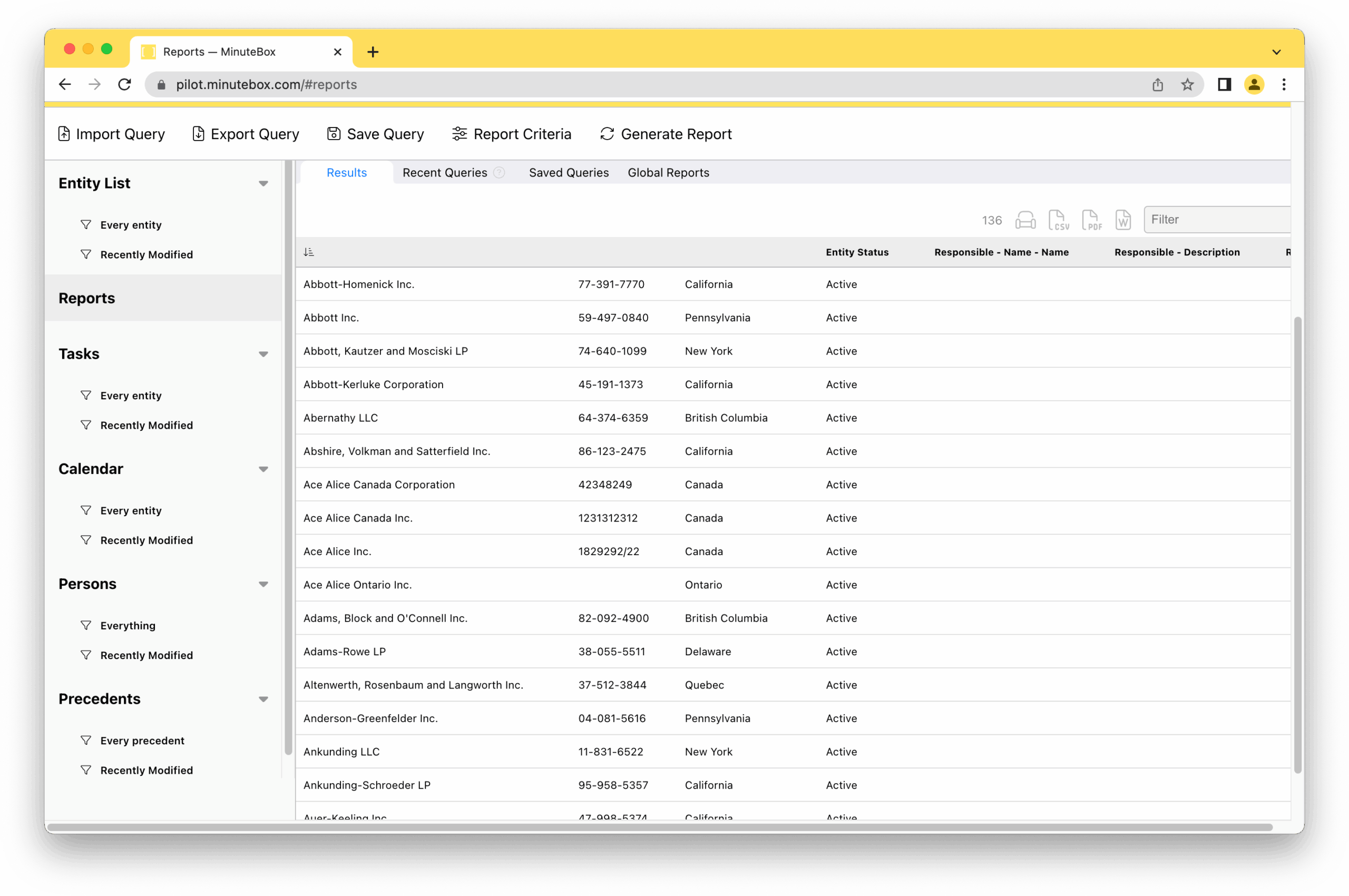
Task: Collapse the Precedents sidebar section
Action: (x=263, y=699)
